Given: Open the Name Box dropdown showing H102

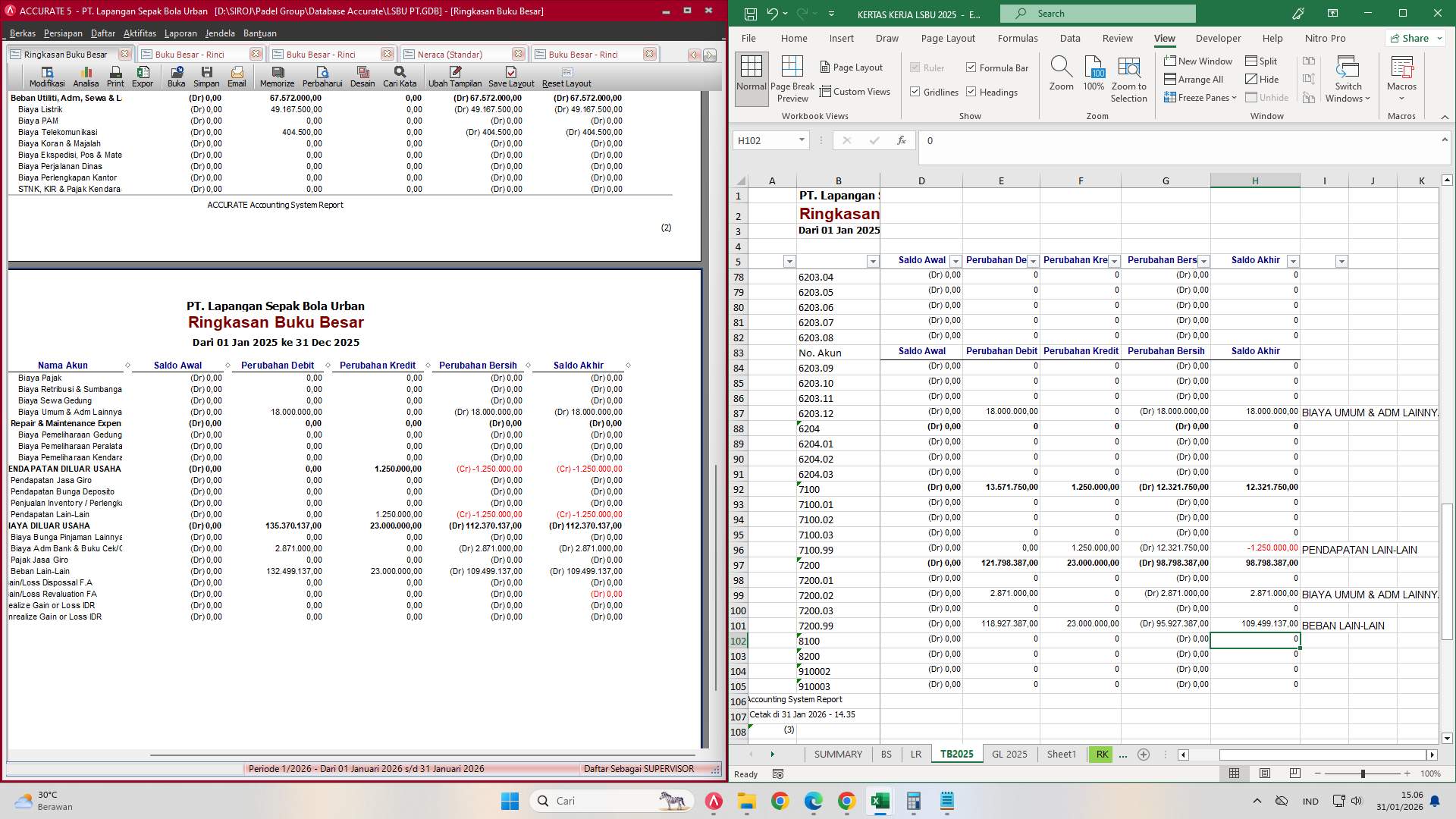Looking at the screenshot, I should 803,140.
